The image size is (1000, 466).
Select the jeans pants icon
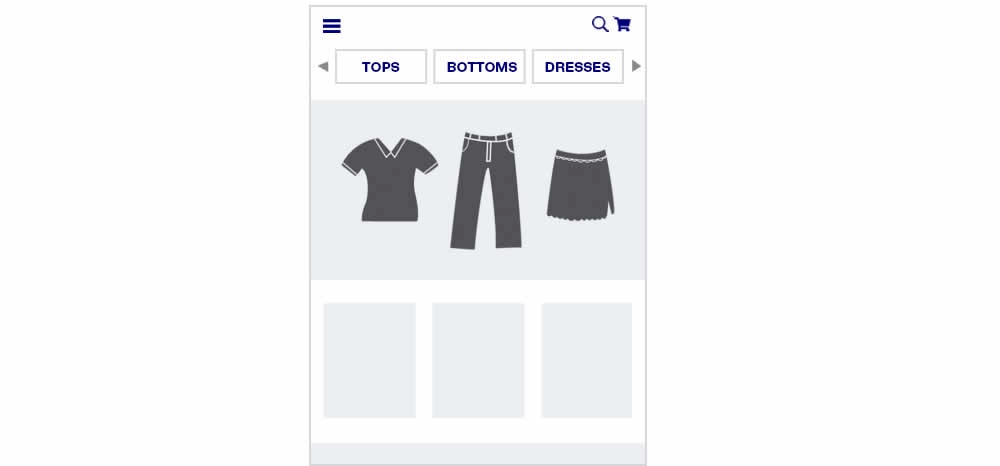(x=487, y=190)
